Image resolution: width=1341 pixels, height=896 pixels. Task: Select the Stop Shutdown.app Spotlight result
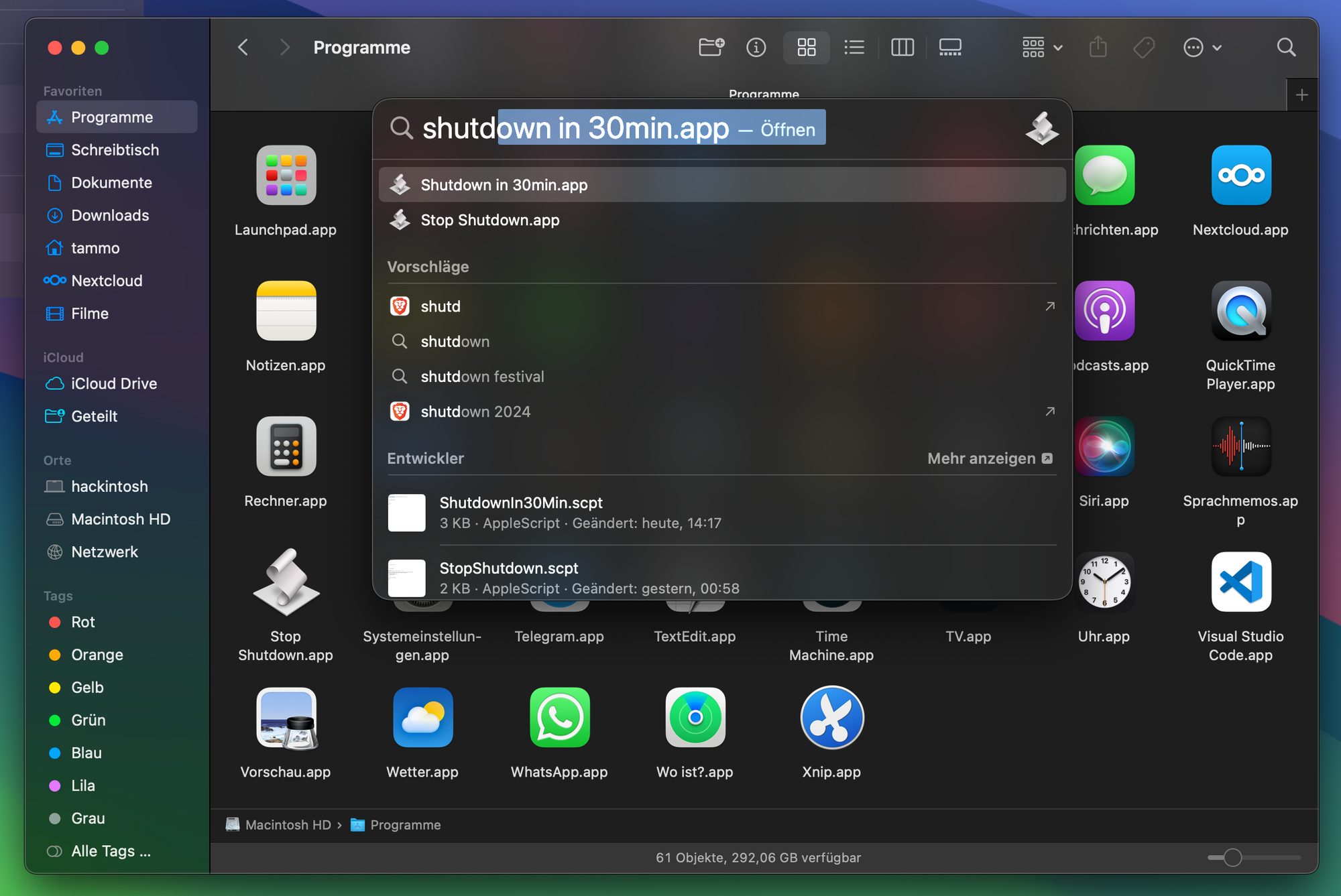[489, 220]
